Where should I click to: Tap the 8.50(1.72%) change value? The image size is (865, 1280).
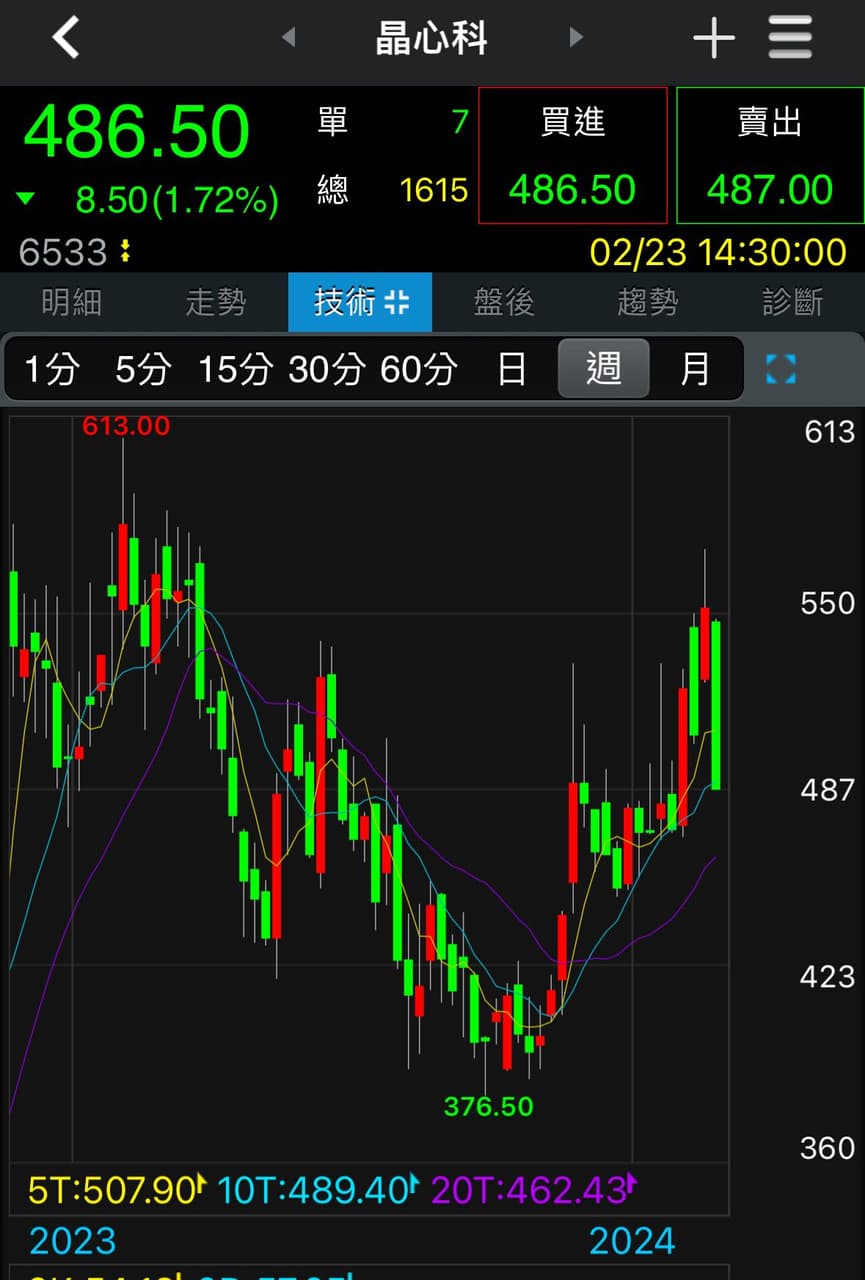pyautogui.click(x=177, y=201)
